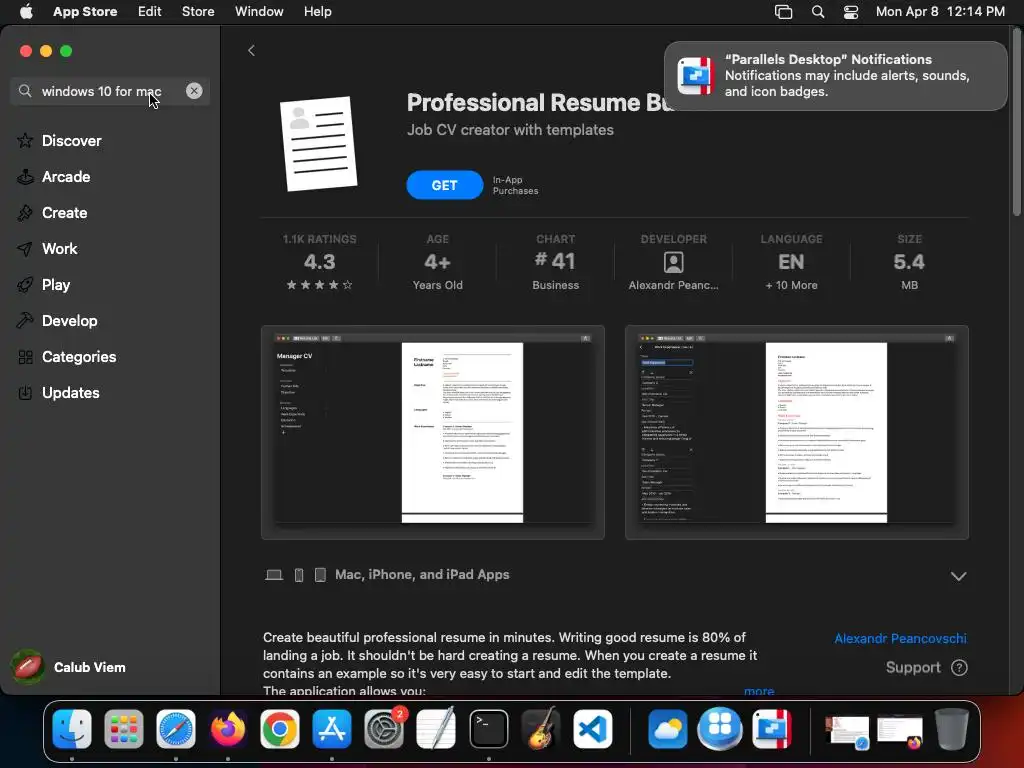Click the 4.3 ratings summary
Viewport: 1024px width, 768px height.
click(x=319, y=262)
